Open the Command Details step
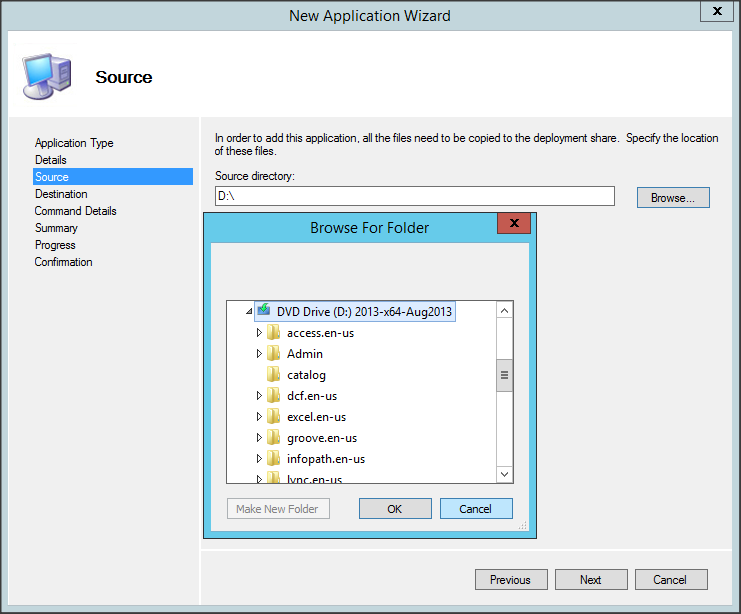 click(x=75, y=211)
